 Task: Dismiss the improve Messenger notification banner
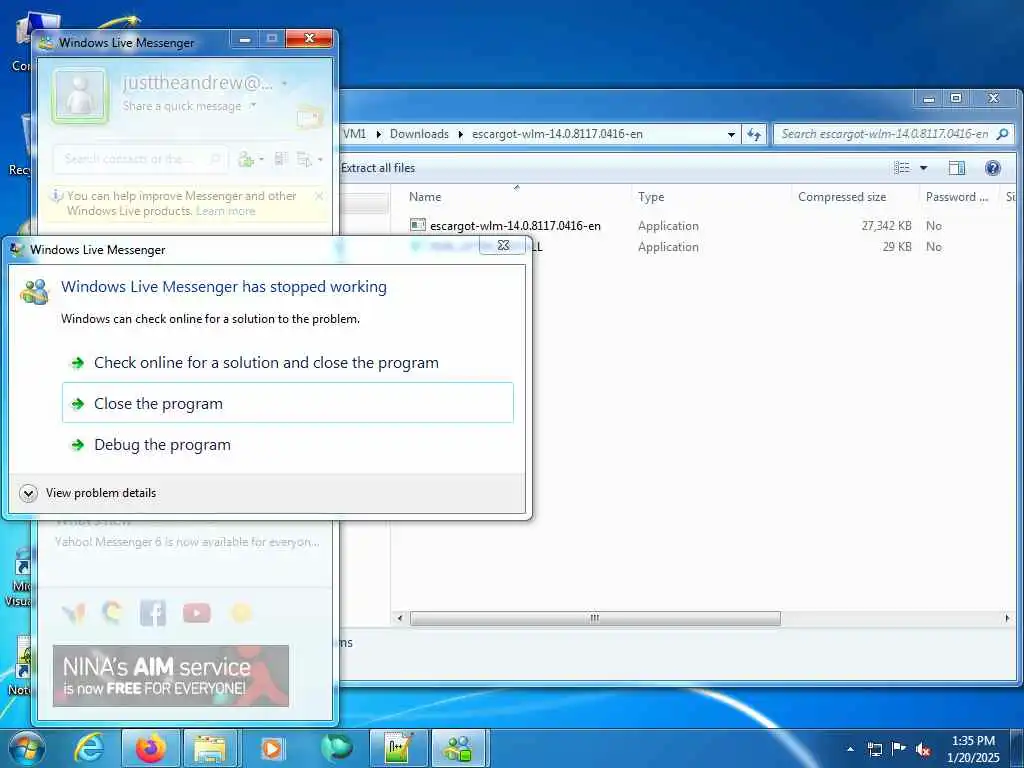click(319, 195)
